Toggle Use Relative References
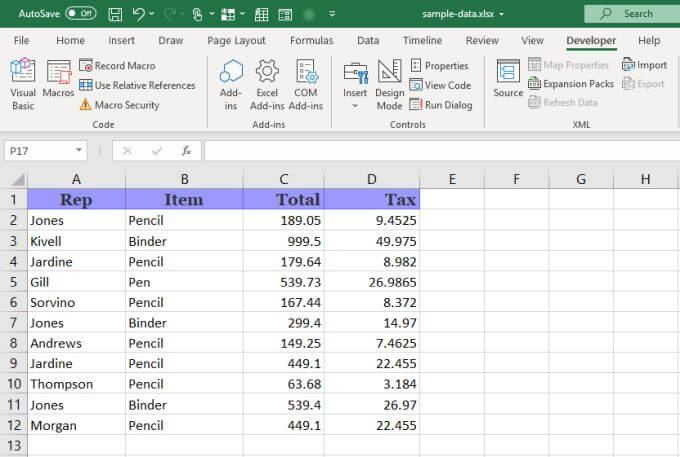 click(x=137, y=85)
